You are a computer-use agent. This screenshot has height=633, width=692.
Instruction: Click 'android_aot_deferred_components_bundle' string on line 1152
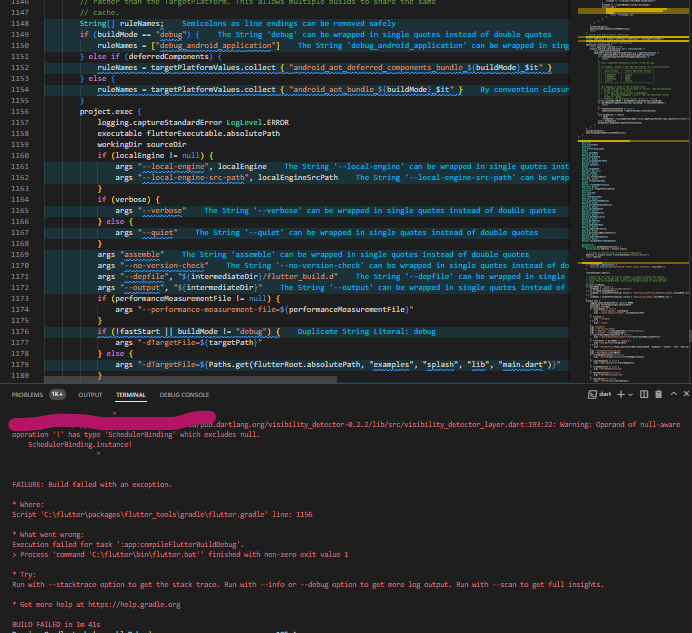point(379,68)
